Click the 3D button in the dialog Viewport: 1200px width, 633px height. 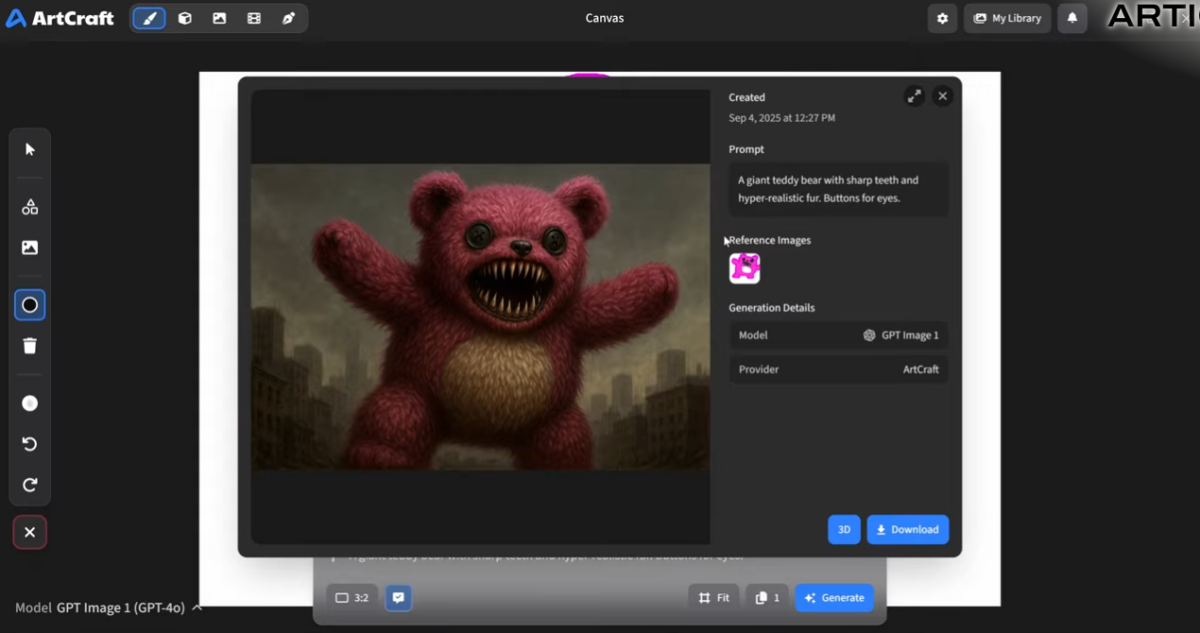coord(844,530)
